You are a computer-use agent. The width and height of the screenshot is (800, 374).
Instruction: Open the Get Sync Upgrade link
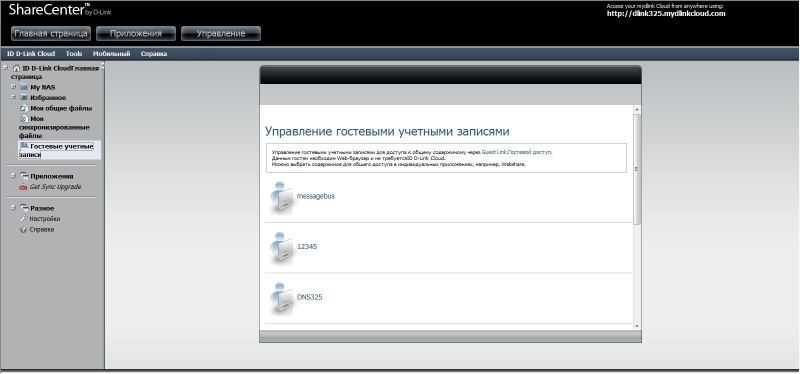pos(55,187)
